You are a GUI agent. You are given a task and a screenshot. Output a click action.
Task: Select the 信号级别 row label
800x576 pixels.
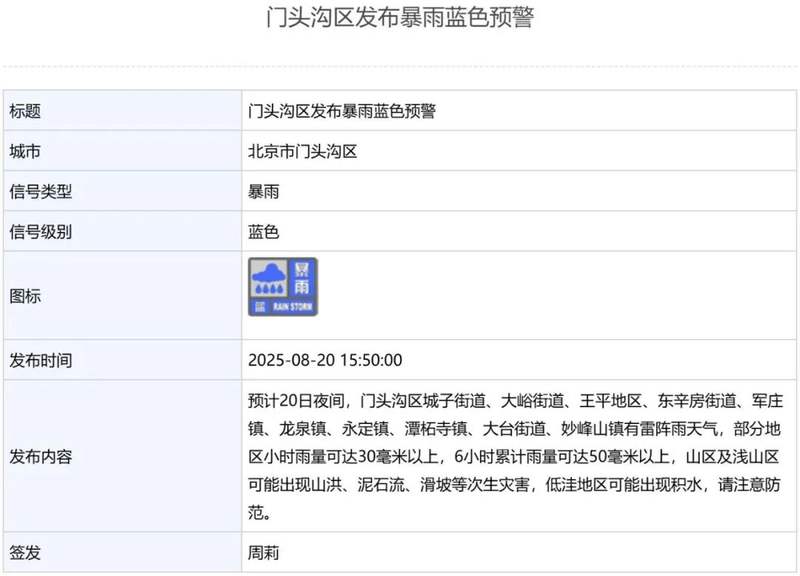41,232
